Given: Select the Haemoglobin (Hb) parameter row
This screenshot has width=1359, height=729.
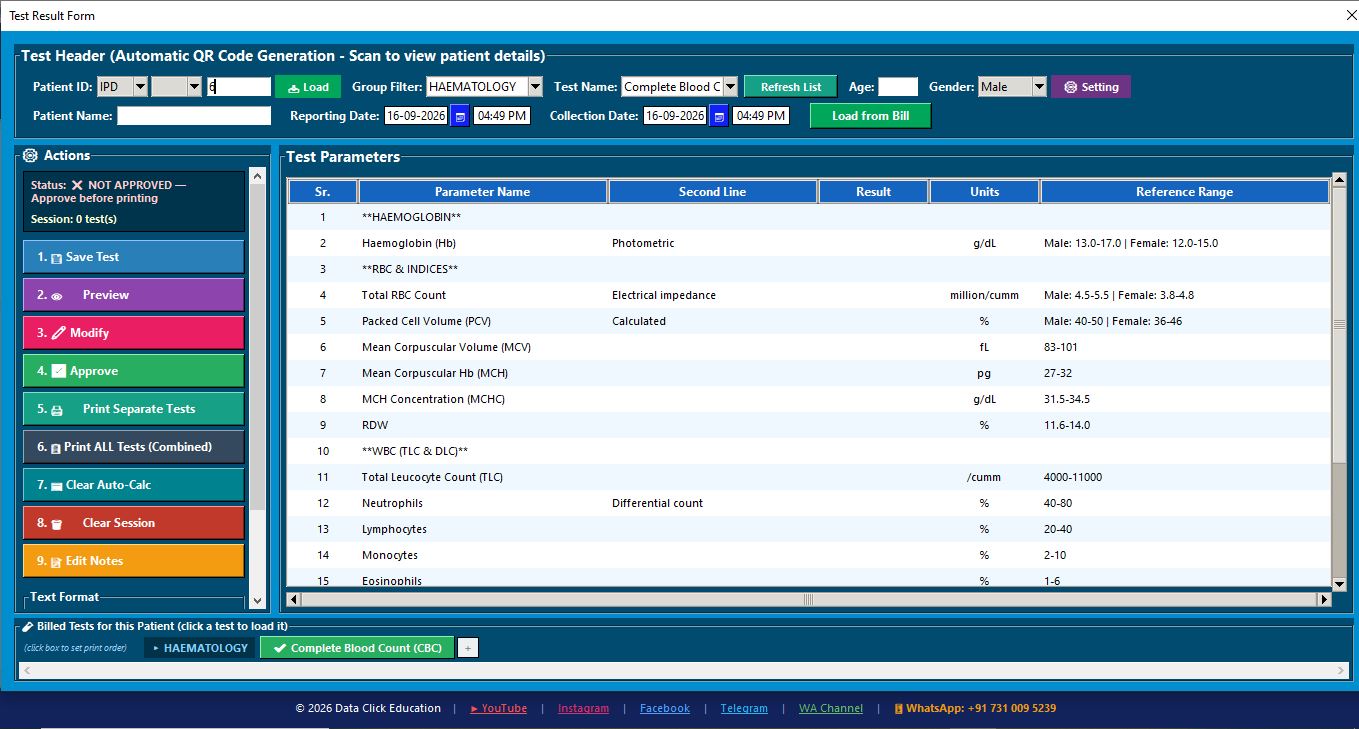Looking at the screenshot, I should tap(809, 243).
